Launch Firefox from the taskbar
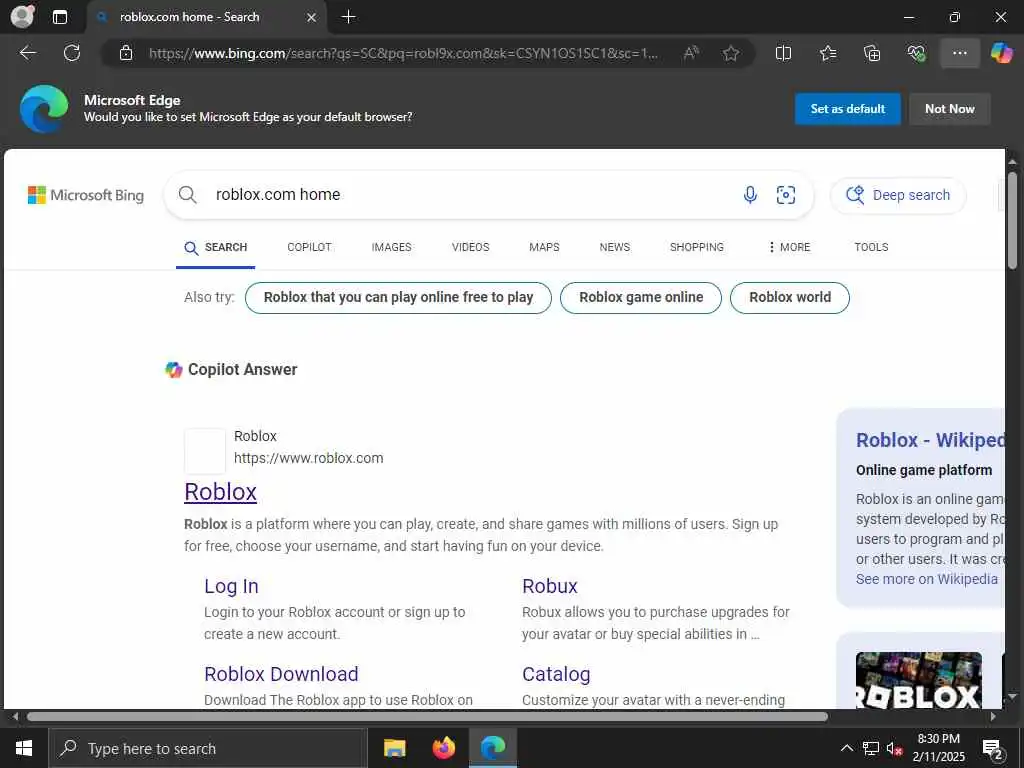The image size is (1024, 768). pos(444,748)
